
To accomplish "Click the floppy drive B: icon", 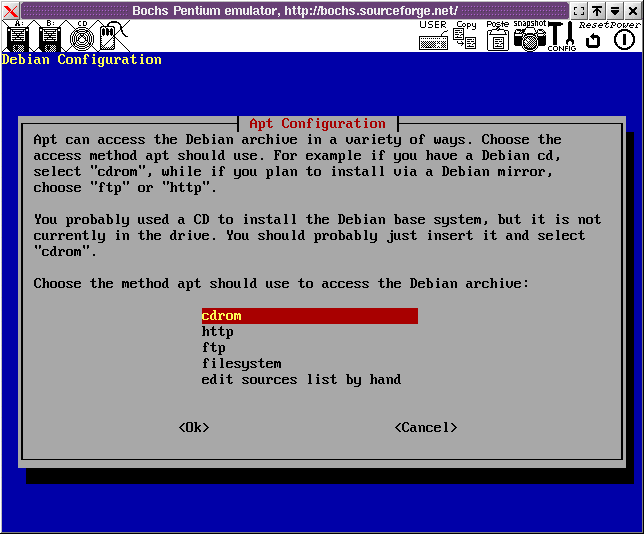I will (x=50, y=37).
